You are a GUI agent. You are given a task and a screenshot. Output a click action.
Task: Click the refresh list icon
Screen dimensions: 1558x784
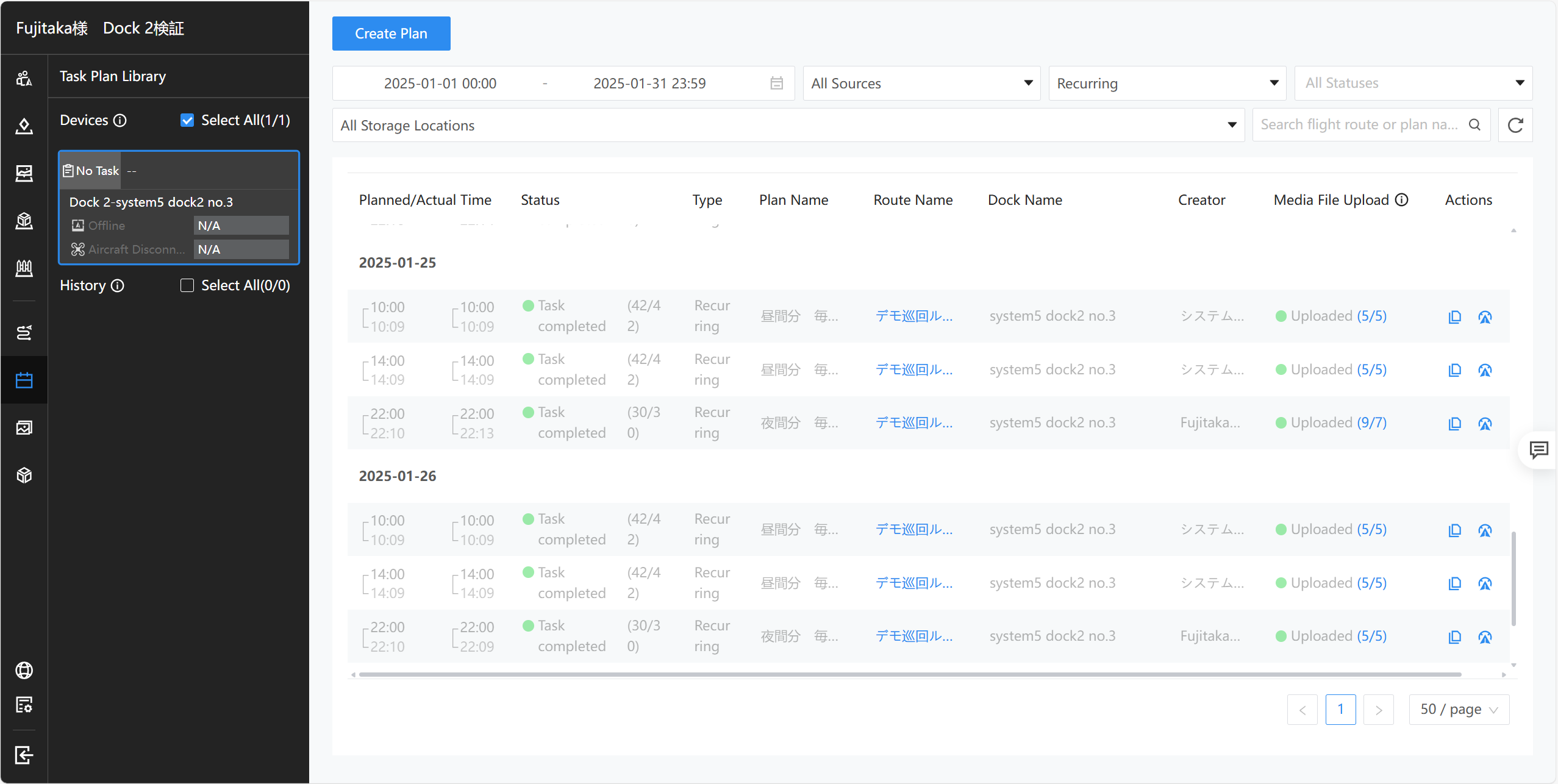pos(1515,125)
